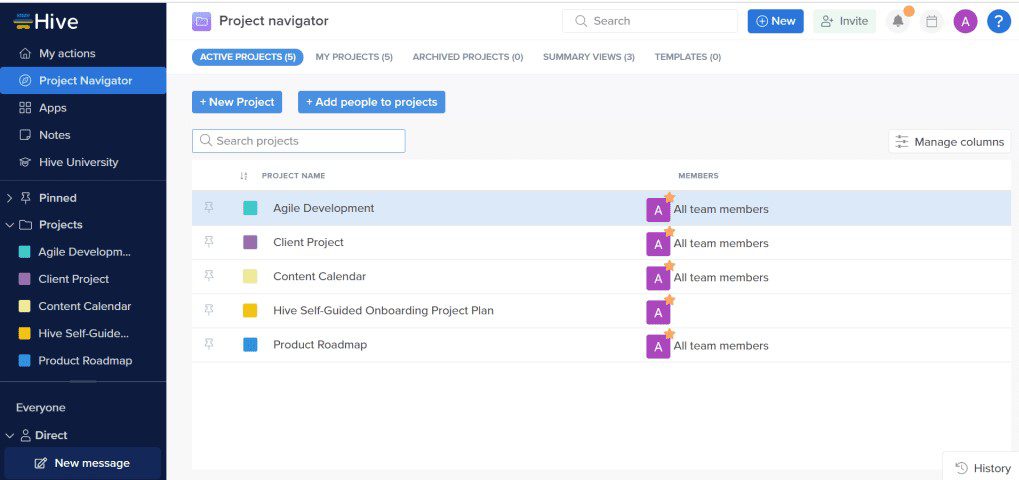
Task: Open Product Roadmap in sidebar projects
Action: [x=83, y=361]
